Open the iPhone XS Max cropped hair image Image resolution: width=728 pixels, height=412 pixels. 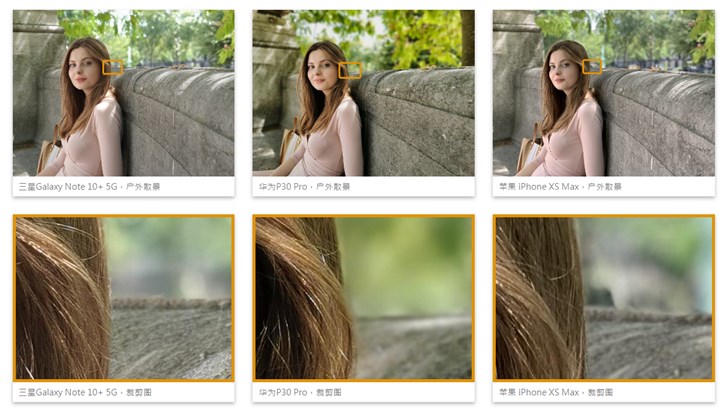[604, 298]
